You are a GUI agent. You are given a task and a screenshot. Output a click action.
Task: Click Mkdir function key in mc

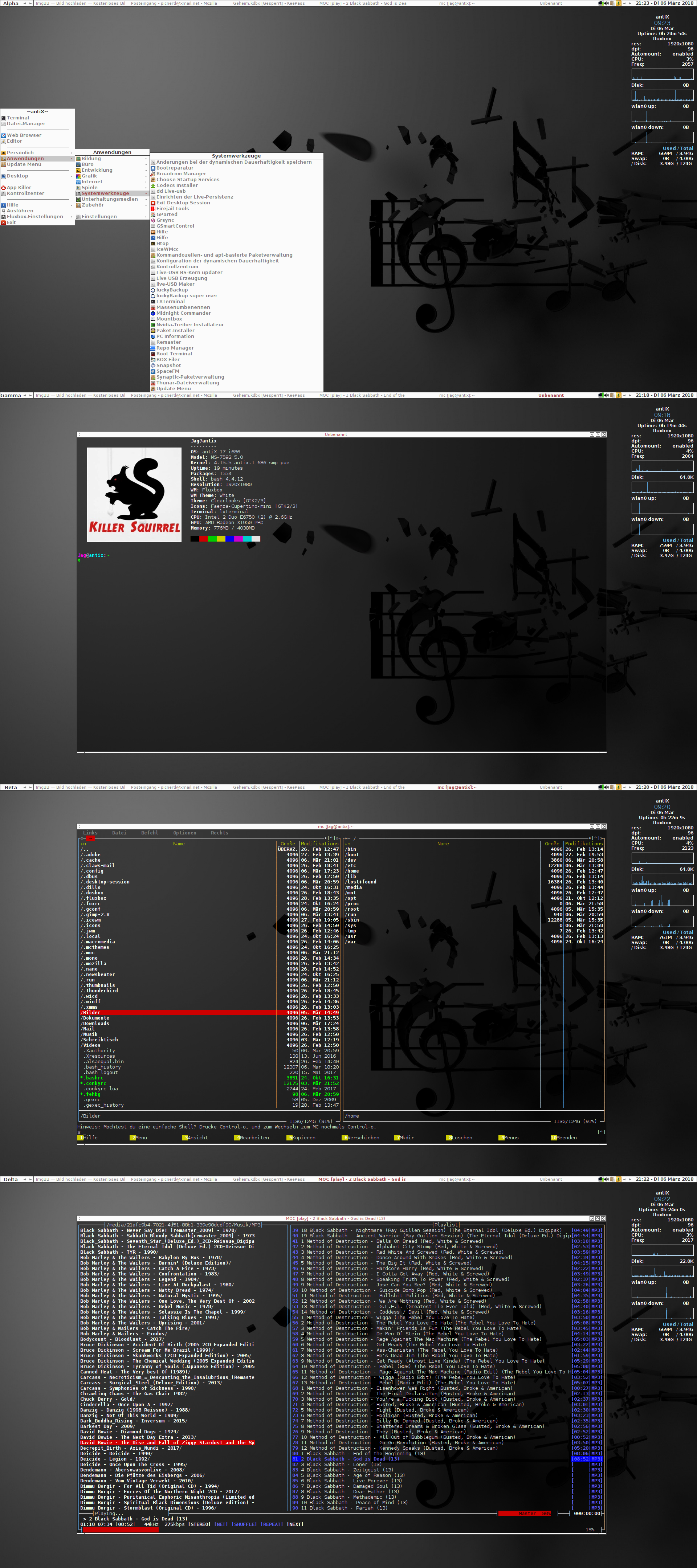coord(405,1138)
